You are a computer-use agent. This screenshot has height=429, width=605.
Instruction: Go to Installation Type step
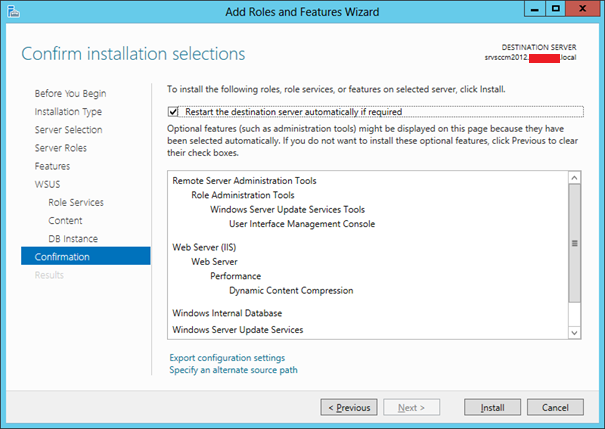(68, 112)
